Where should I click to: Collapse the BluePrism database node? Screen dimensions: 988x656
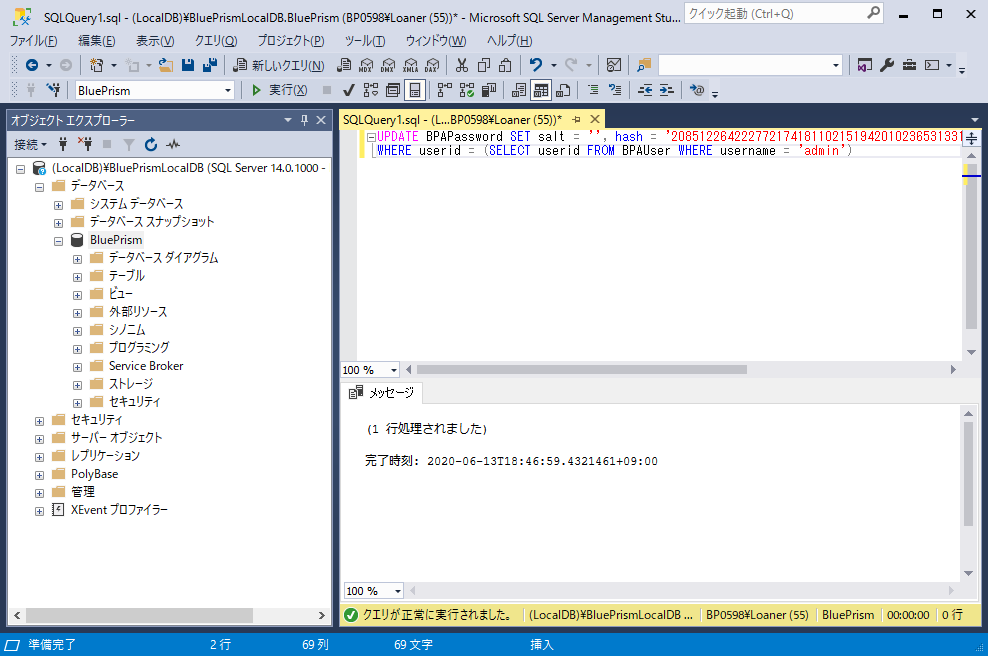point(58,239)
